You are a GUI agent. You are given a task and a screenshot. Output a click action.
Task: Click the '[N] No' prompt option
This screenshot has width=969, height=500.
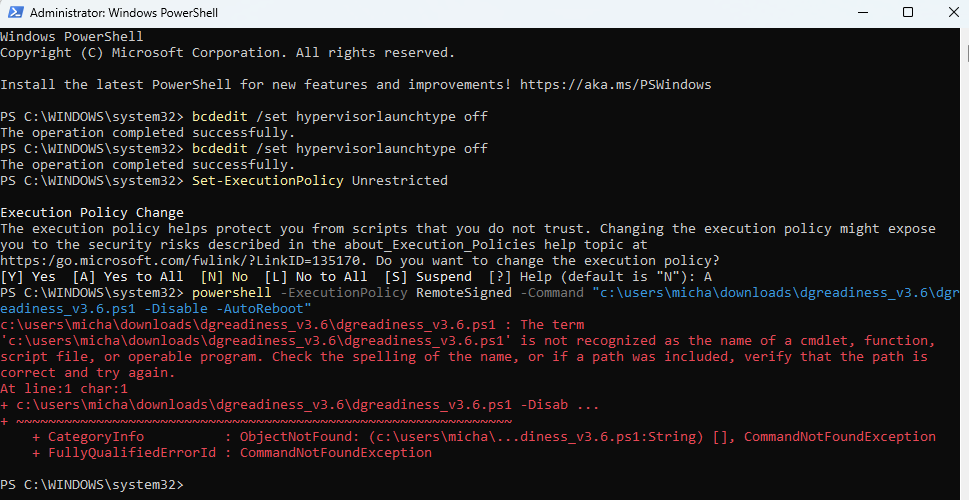(x=224, y=277)
